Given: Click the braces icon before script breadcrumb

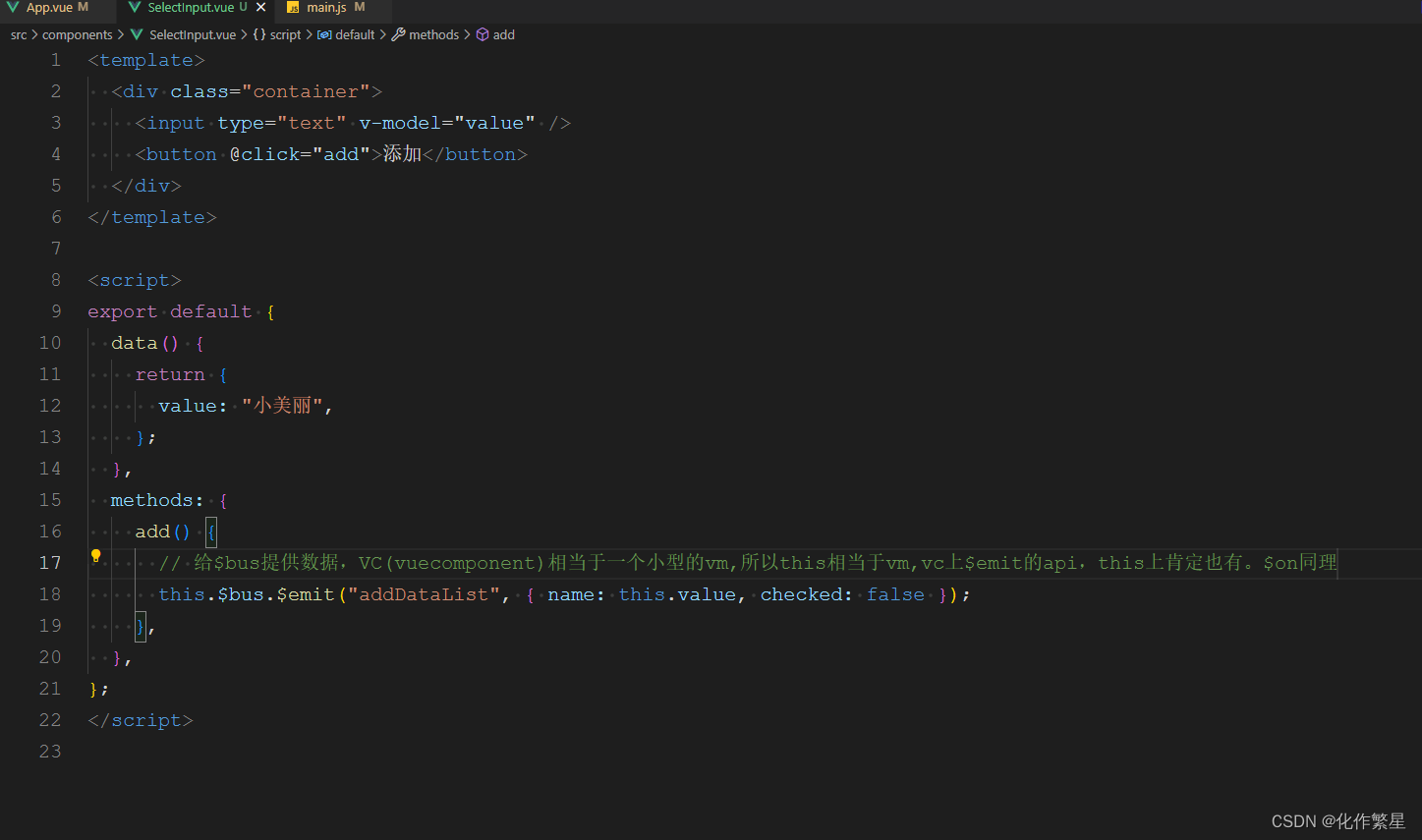Looking at the screenshot, I should click(259, 34).
